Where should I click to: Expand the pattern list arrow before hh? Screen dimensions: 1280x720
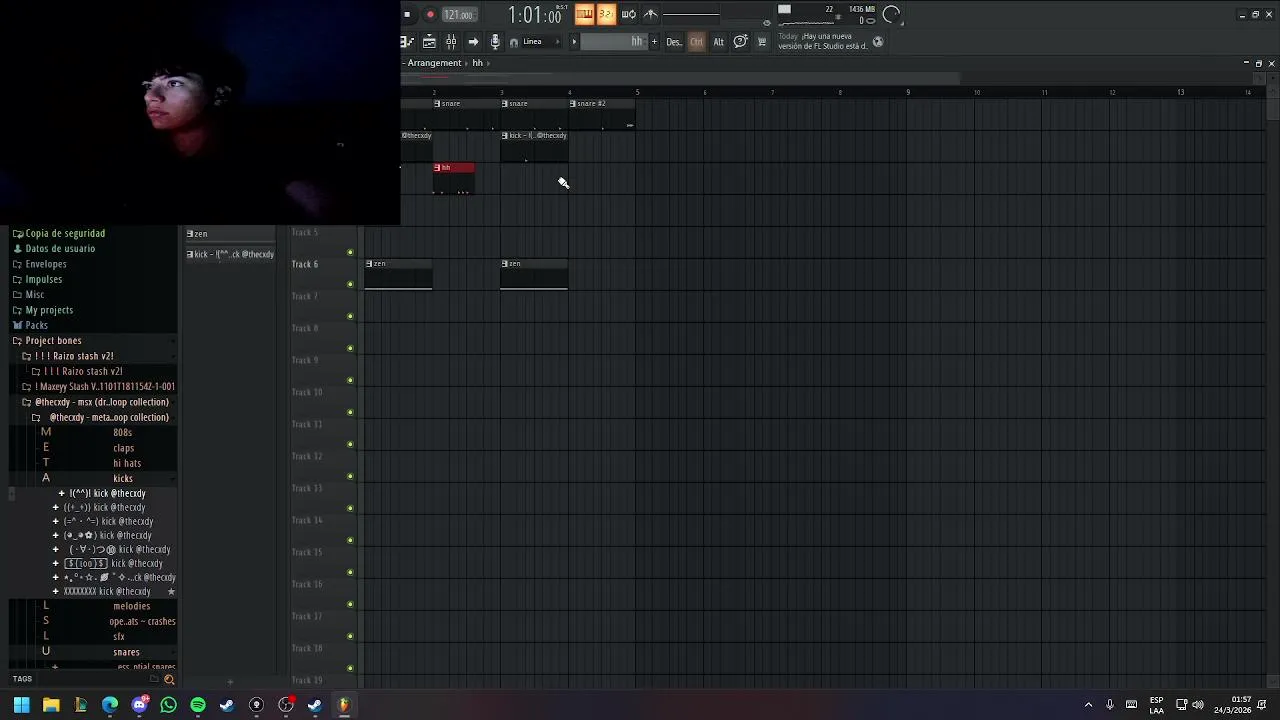coord(574,41)
